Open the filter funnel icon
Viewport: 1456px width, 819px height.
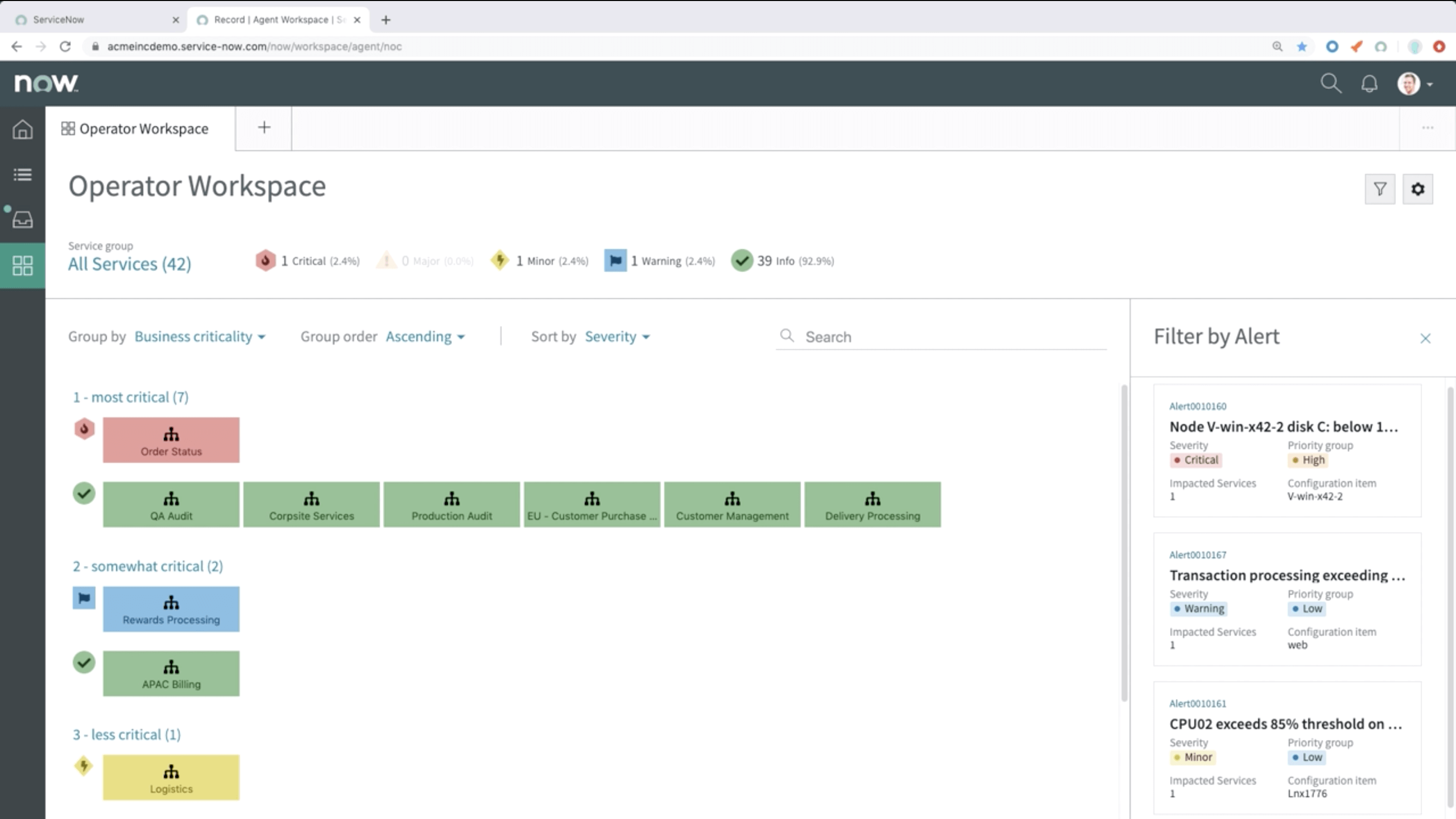[x=1380, y=189]
